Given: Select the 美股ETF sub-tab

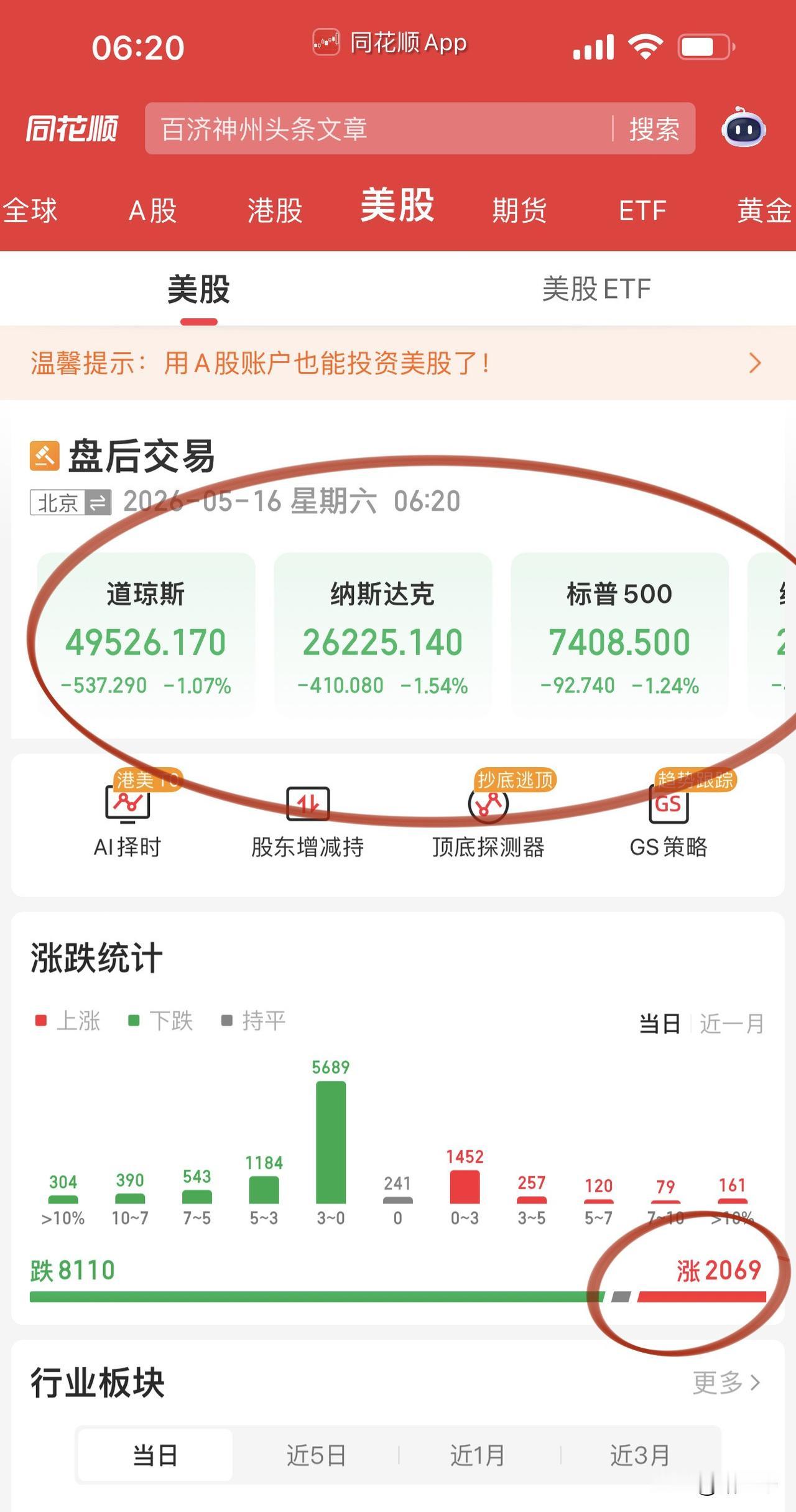Looking at the screenshot, I should (x=596, y=289).
